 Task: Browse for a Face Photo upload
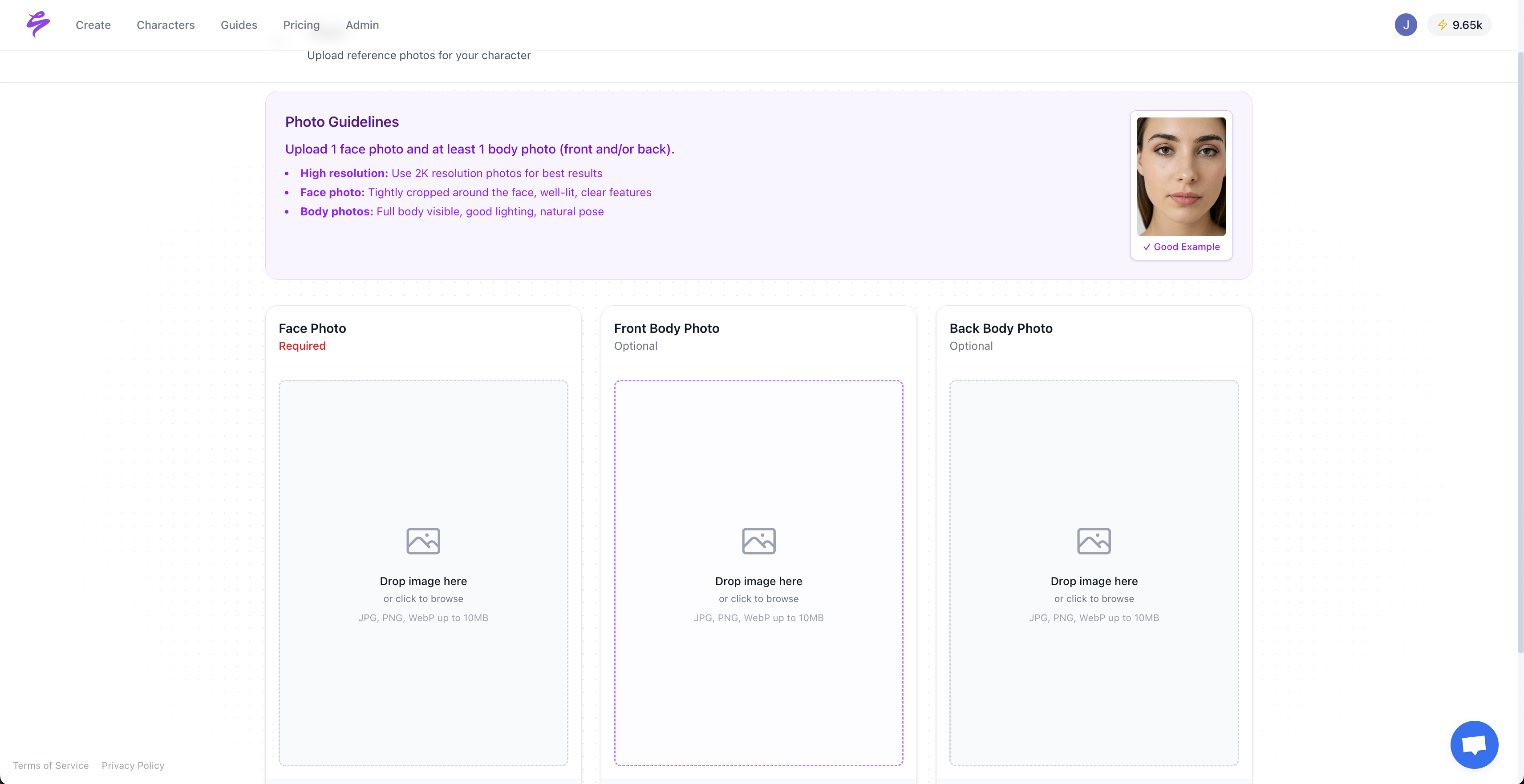pos(423,598)
